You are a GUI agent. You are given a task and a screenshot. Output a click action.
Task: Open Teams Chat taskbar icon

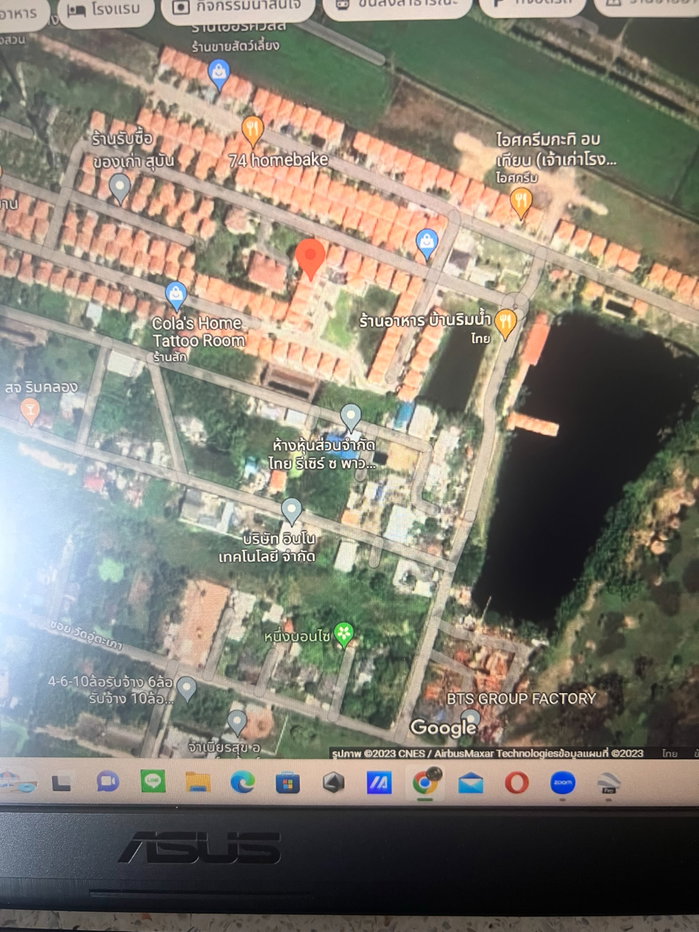(x=108, y=781)
